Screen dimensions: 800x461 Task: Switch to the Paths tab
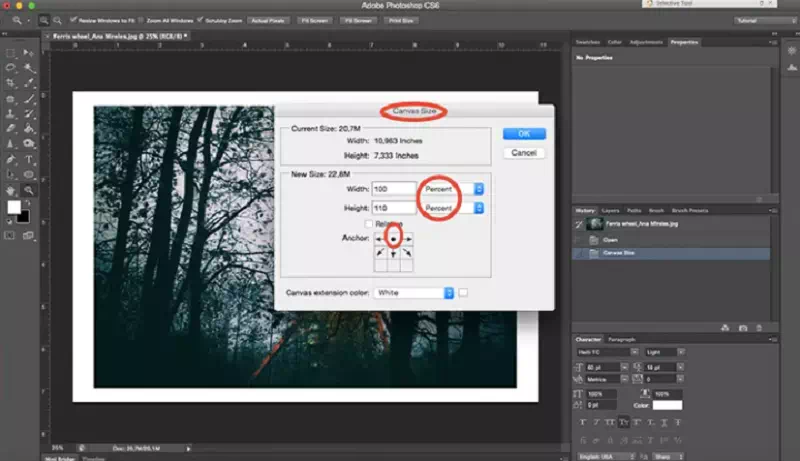point(634,211)
